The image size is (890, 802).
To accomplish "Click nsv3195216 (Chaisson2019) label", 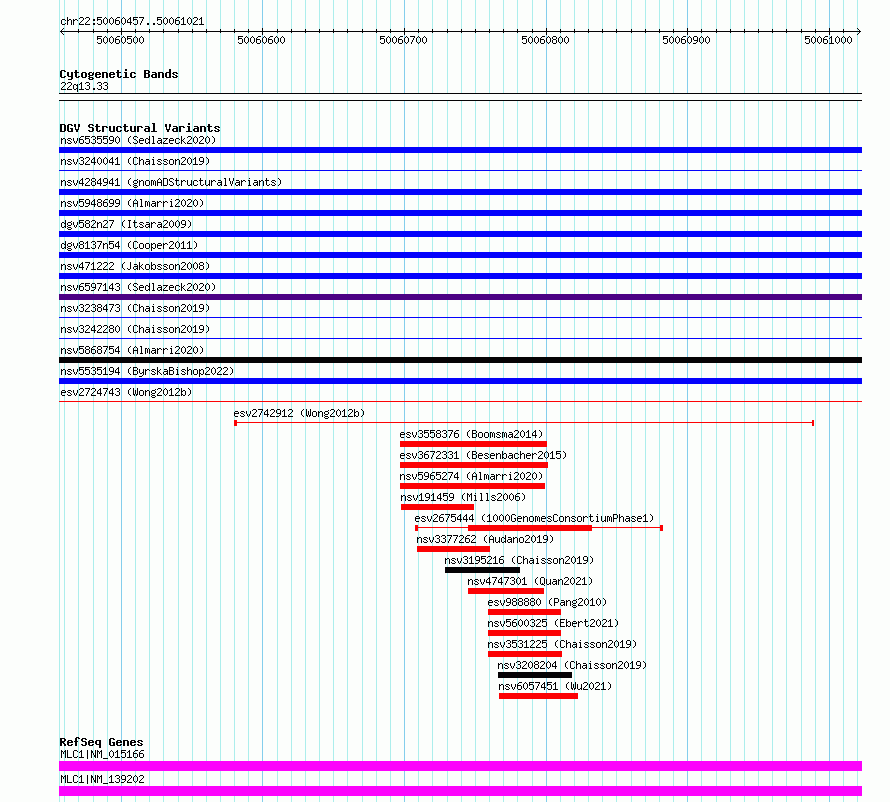I will (x=519, y=560).
